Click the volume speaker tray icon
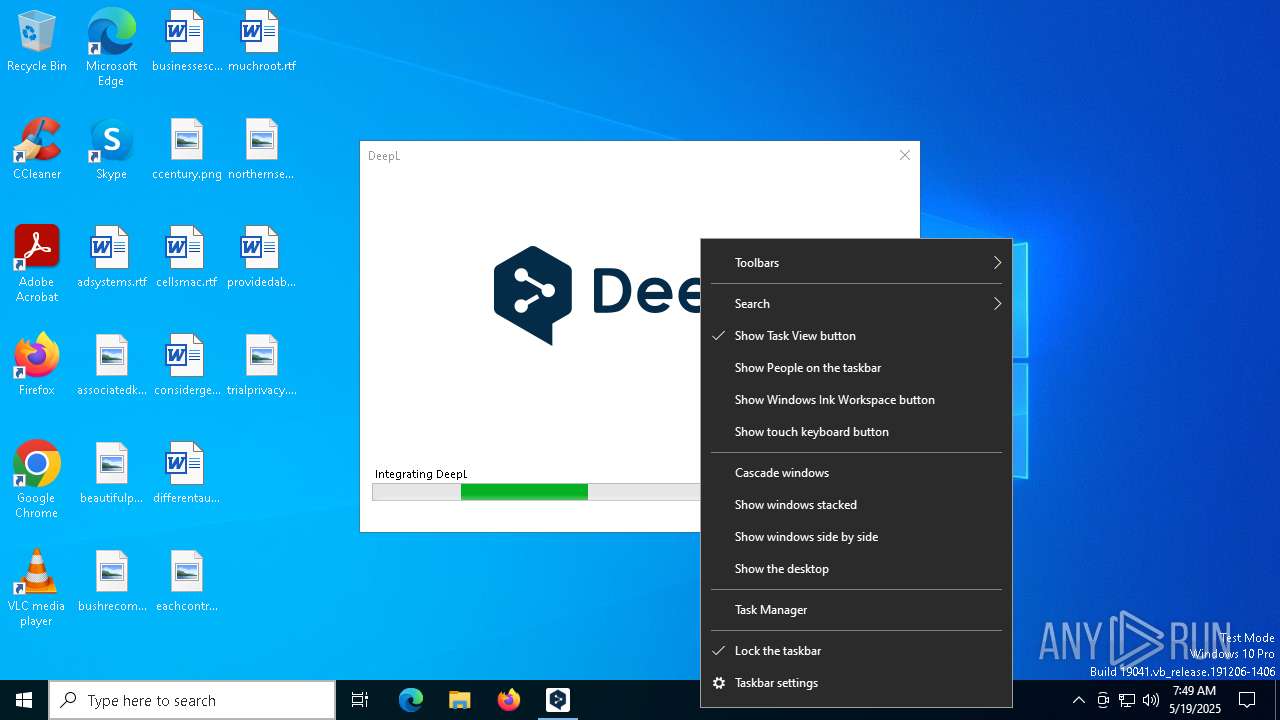The image size is (1280, 720). pyautogui.click(x=1151, y=700)
